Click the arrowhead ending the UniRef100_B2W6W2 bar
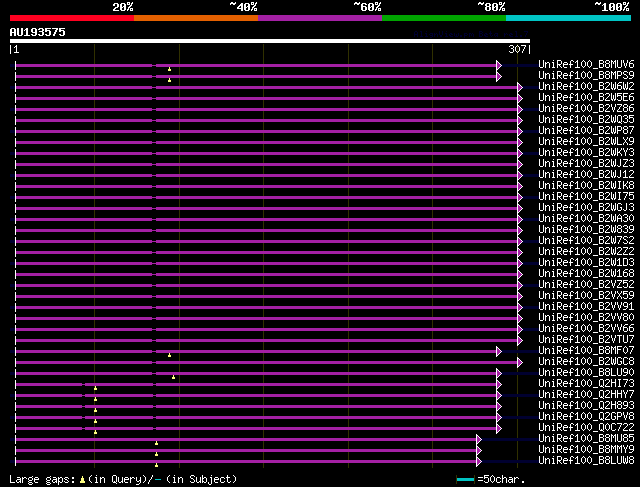This screenshot has width=640, height=487. coord(520,87)
